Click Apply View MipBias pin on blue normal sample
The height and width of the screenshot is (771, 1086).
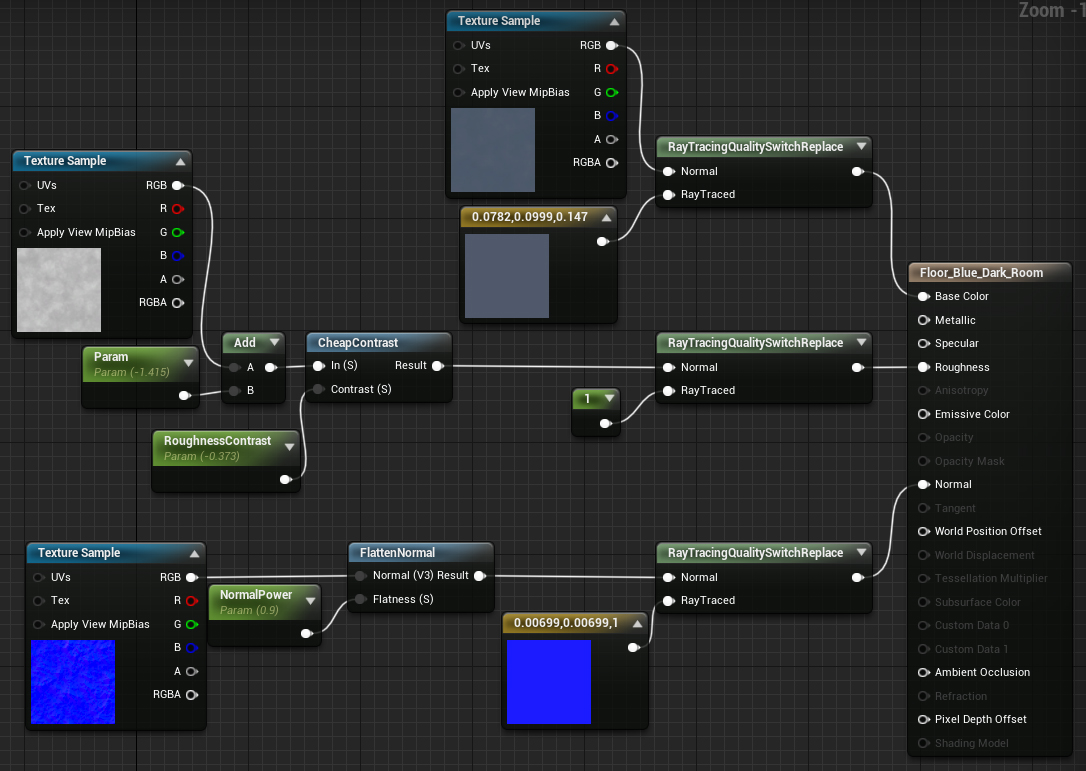pos(39,624)
